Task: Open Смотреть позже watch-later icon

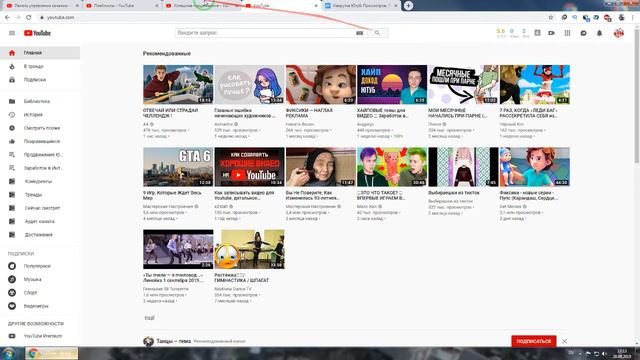Action: coord(12,128)
